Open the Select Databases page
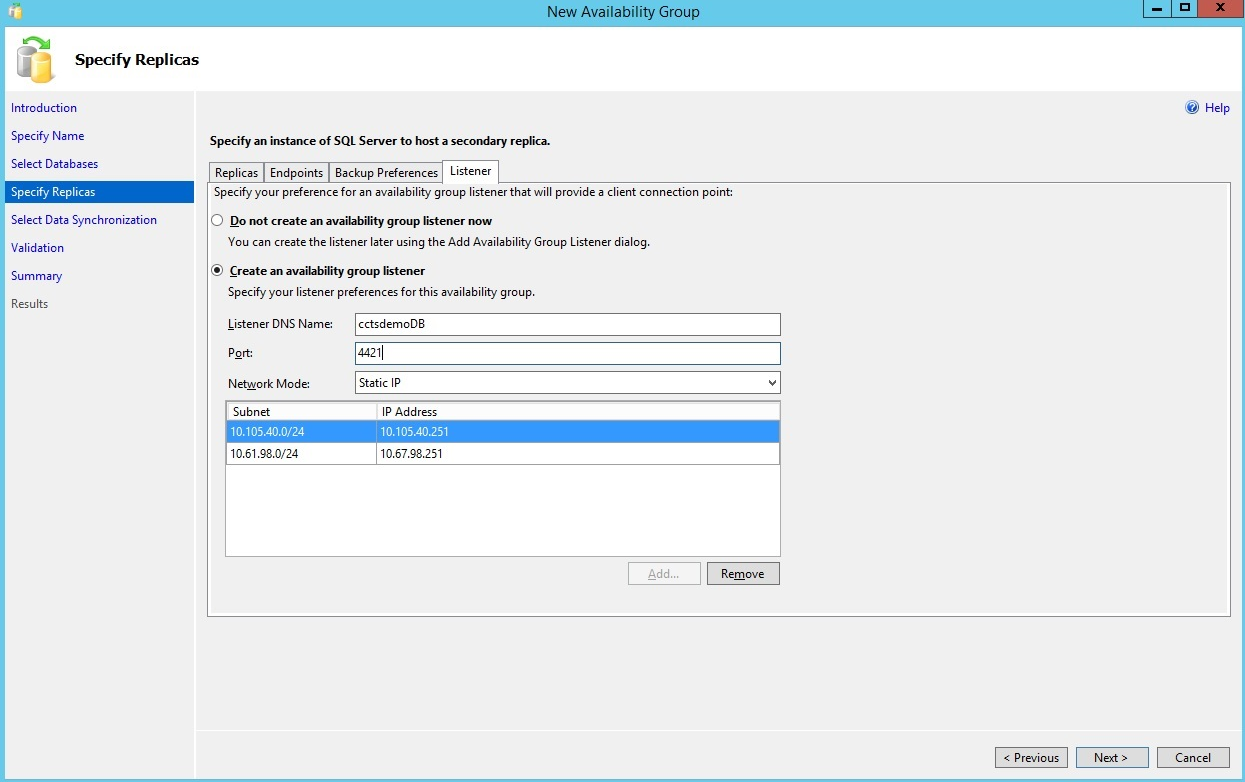Viewport: 1245px width, 782px height. pos(55,164)
